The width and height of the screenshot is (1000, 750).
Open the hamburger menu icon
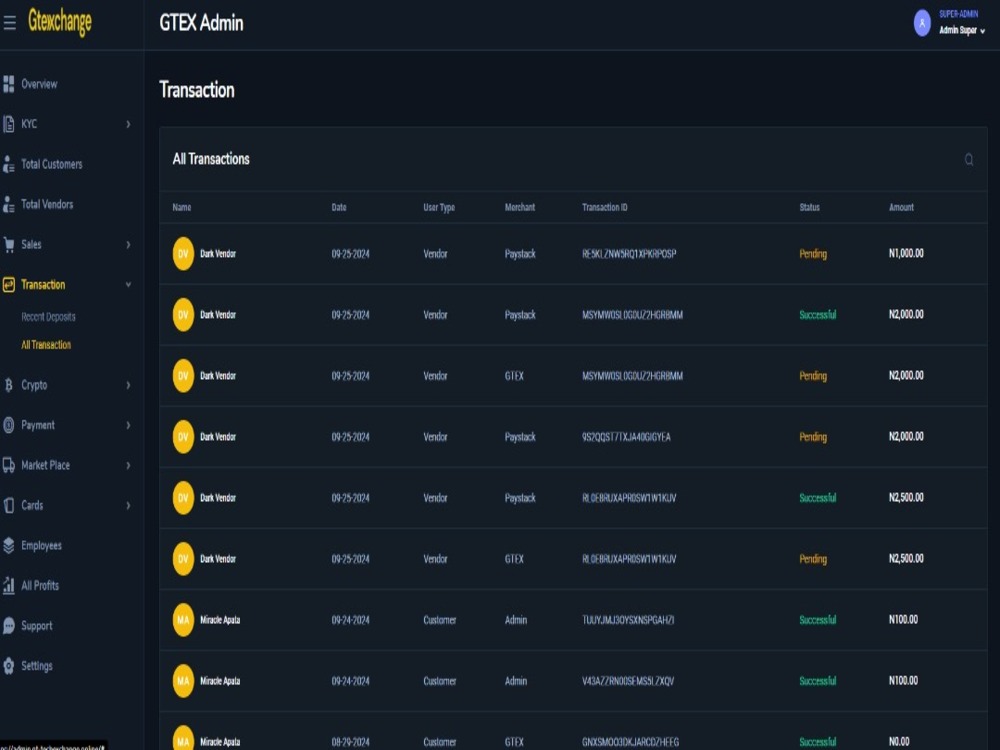10,24
